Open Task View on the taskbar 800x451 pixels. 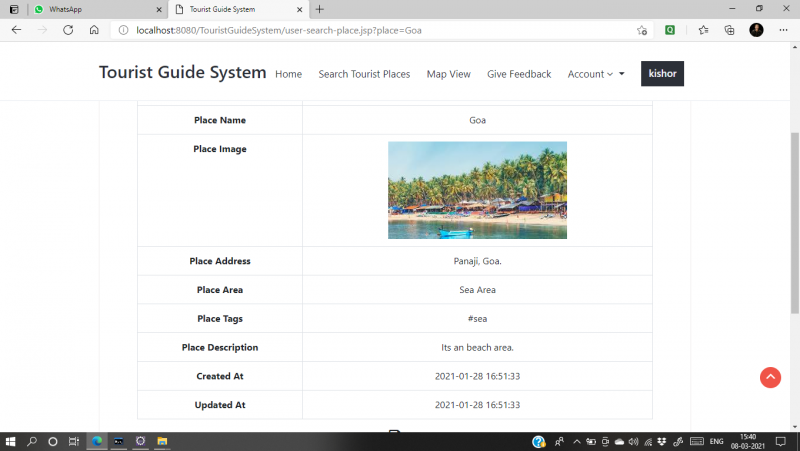pos(74,441)
